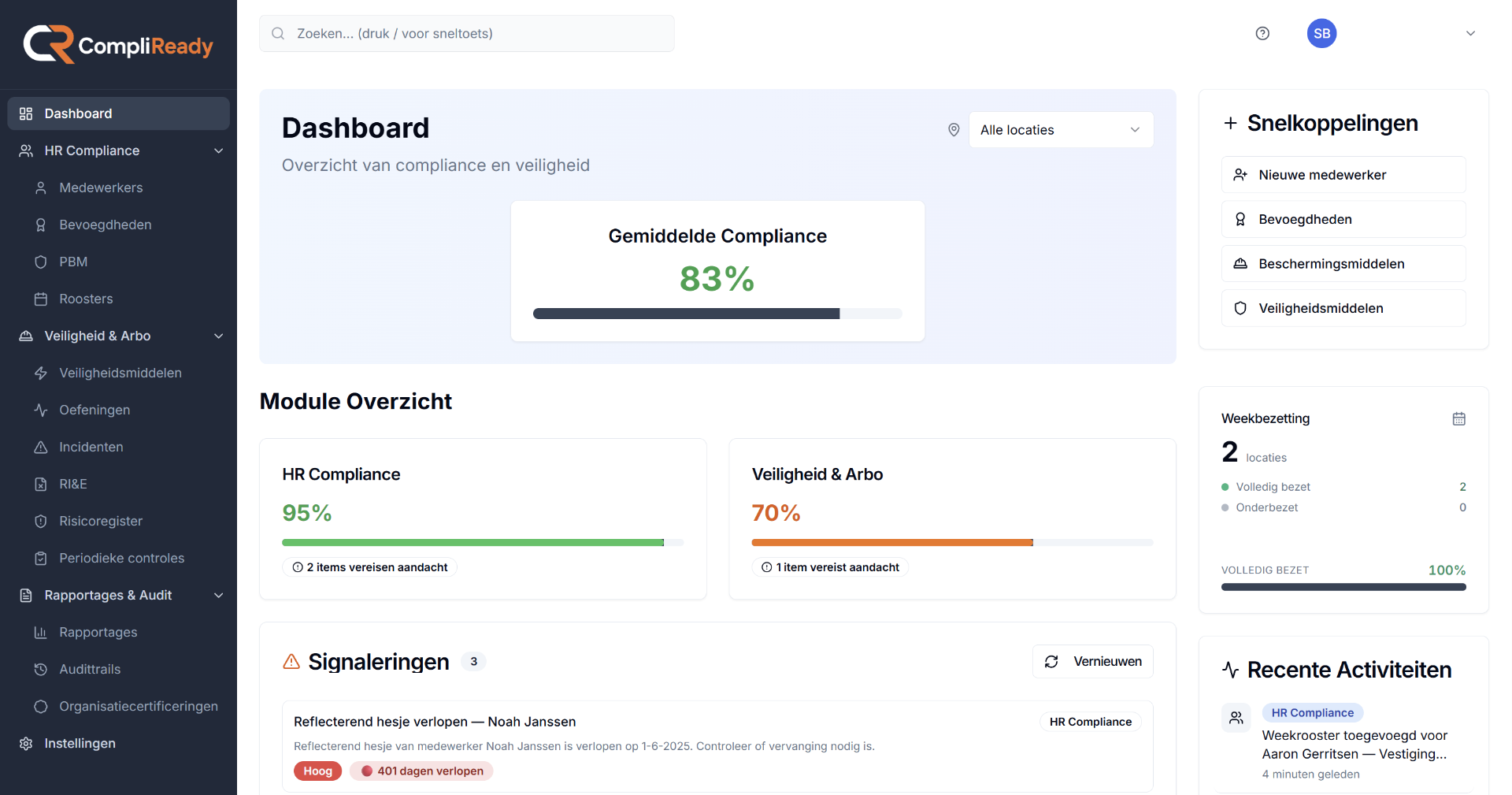Viewport: 1512px width, 795px height.
Task: Open the Veiligheidsmiddelen shortcut
Action: (x=1343, y=308)
